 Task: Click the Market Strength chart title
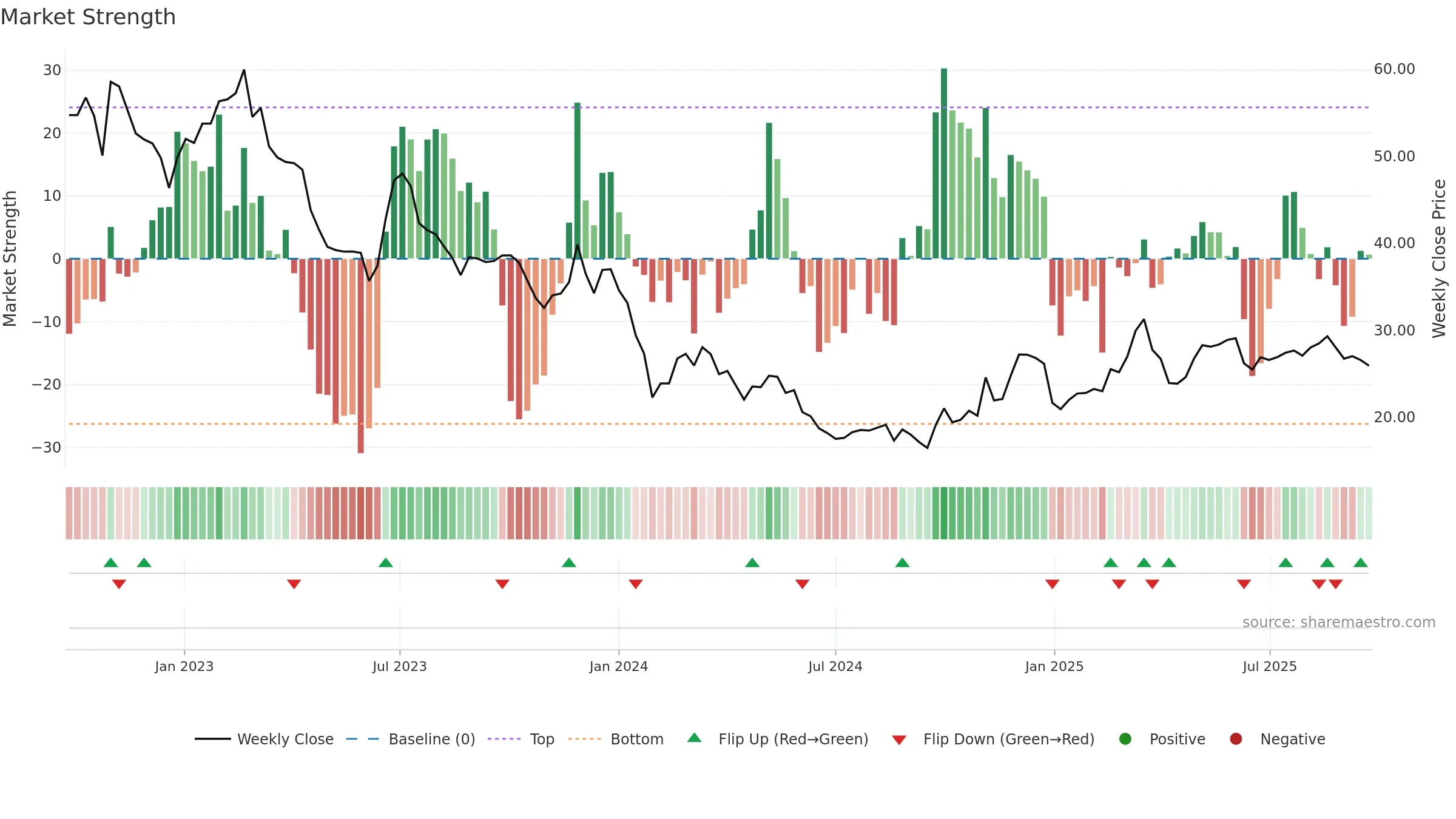89,17
